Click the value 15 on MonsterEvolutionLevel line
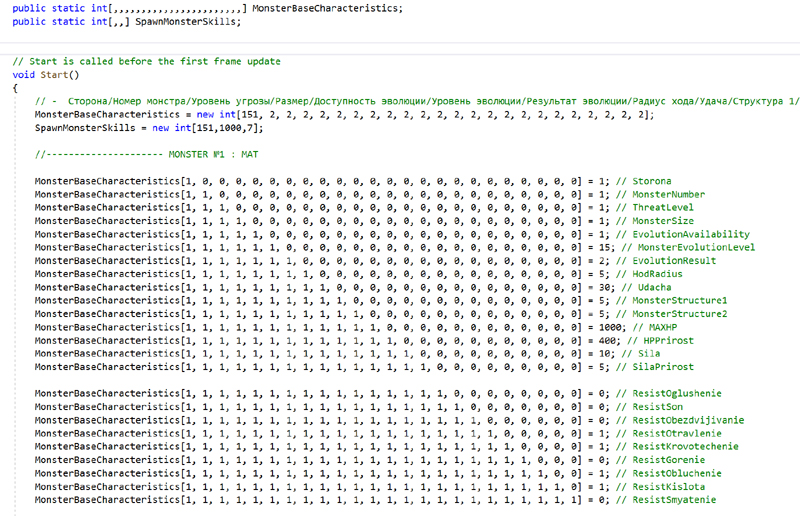The width and height of the screenshot is (800, 516). click(605, 247)
